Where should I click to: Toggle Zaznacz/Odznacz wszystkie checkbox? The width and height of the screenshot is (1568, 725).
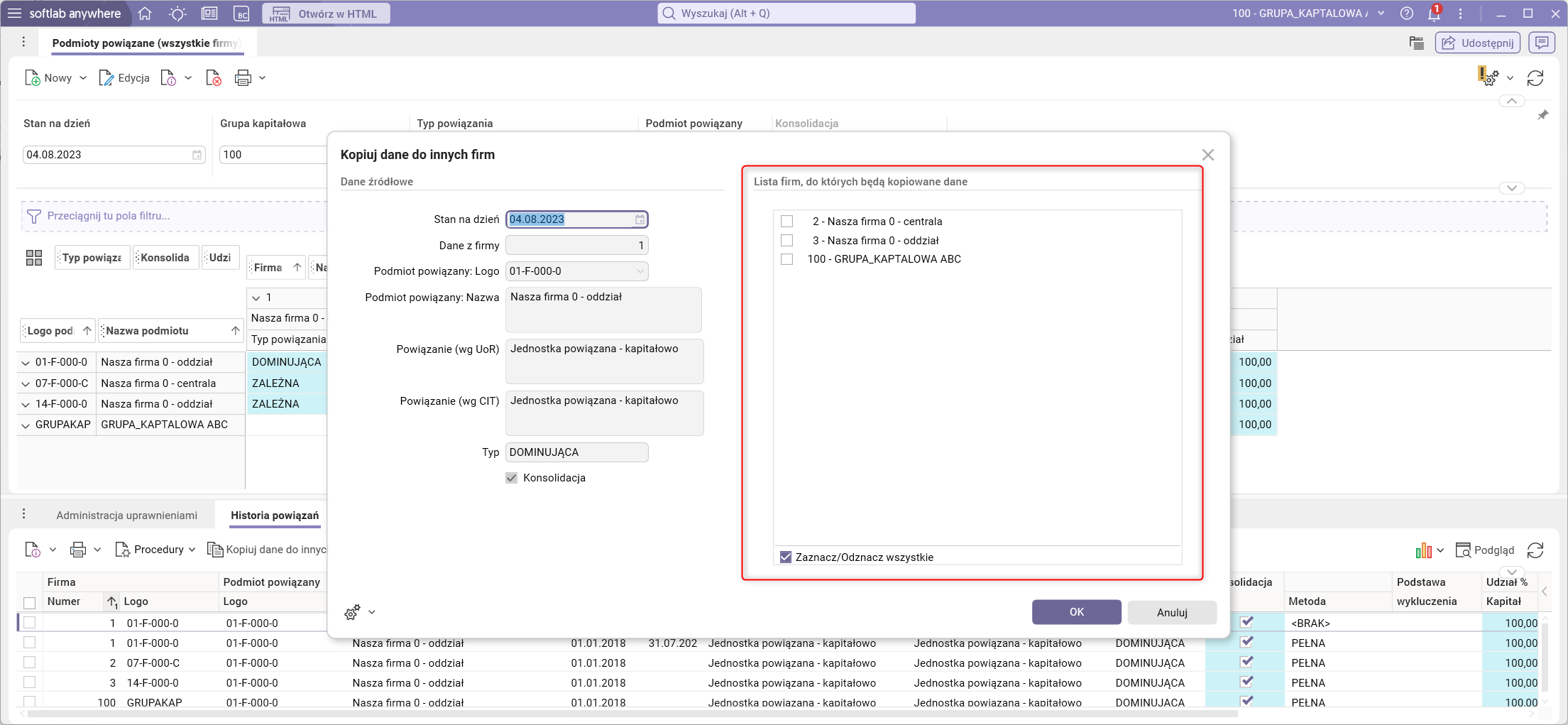786,557
